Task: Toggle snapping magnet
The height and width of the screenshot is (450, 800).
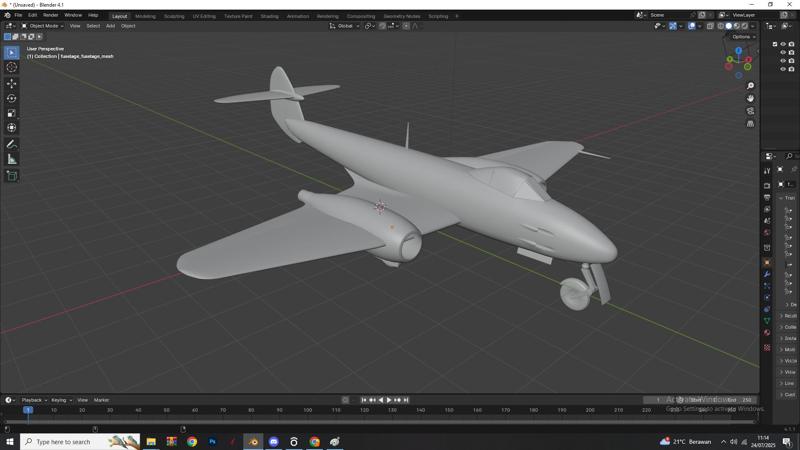Action: point(382,26)
